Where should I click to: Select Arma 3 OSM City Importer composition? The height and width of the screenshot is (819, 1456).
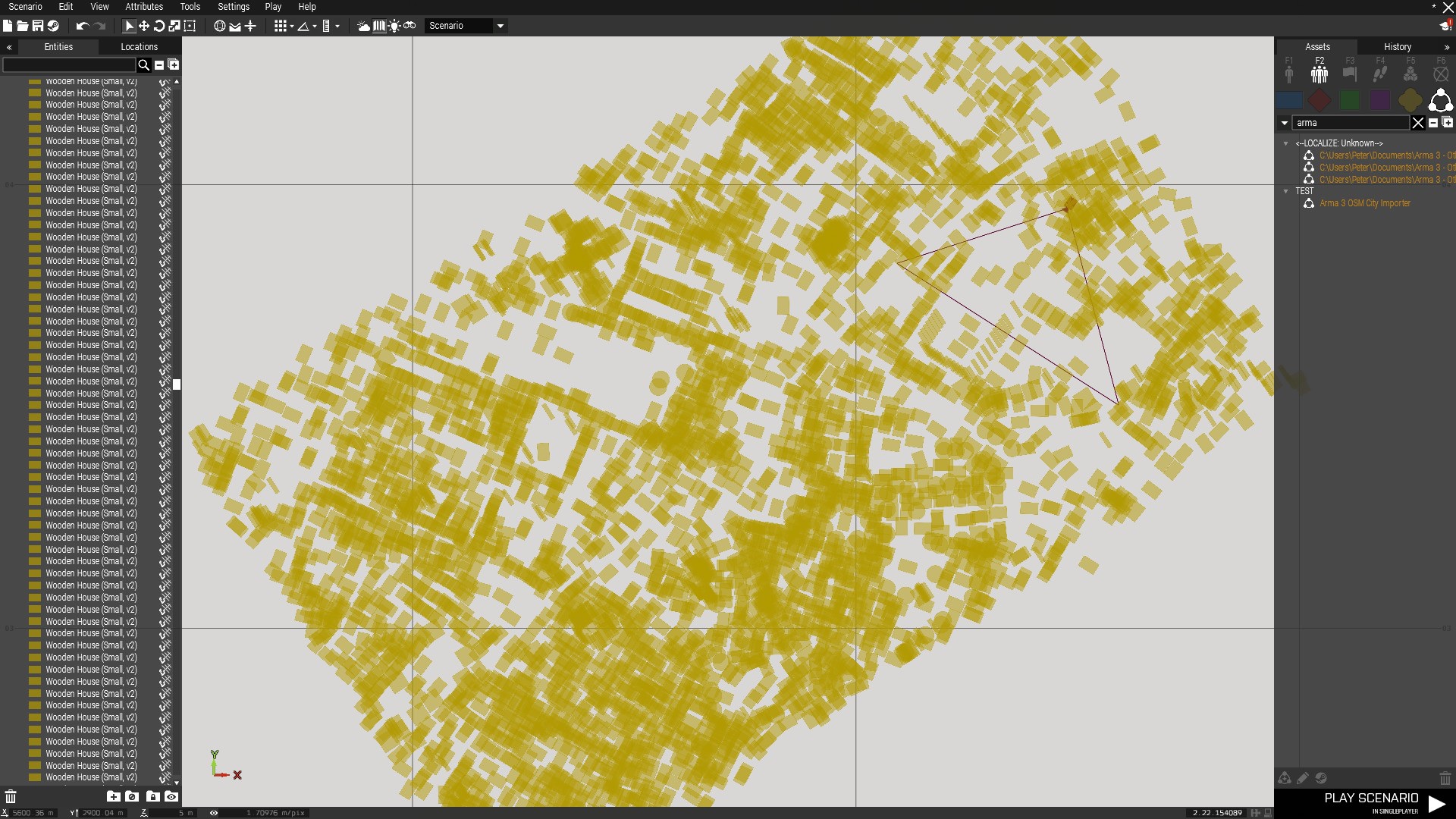1365,203
